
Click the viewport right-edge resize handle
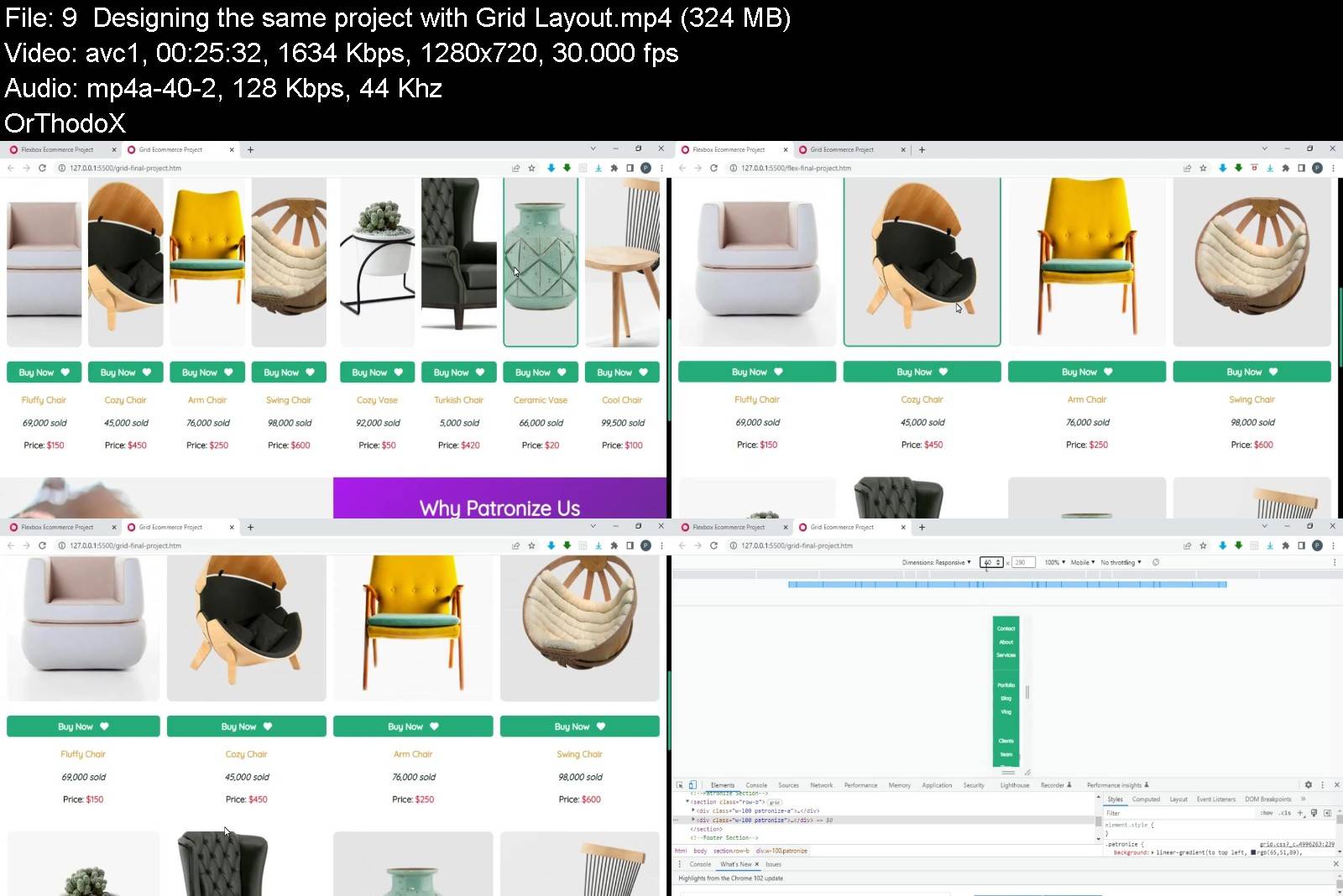1027,692
